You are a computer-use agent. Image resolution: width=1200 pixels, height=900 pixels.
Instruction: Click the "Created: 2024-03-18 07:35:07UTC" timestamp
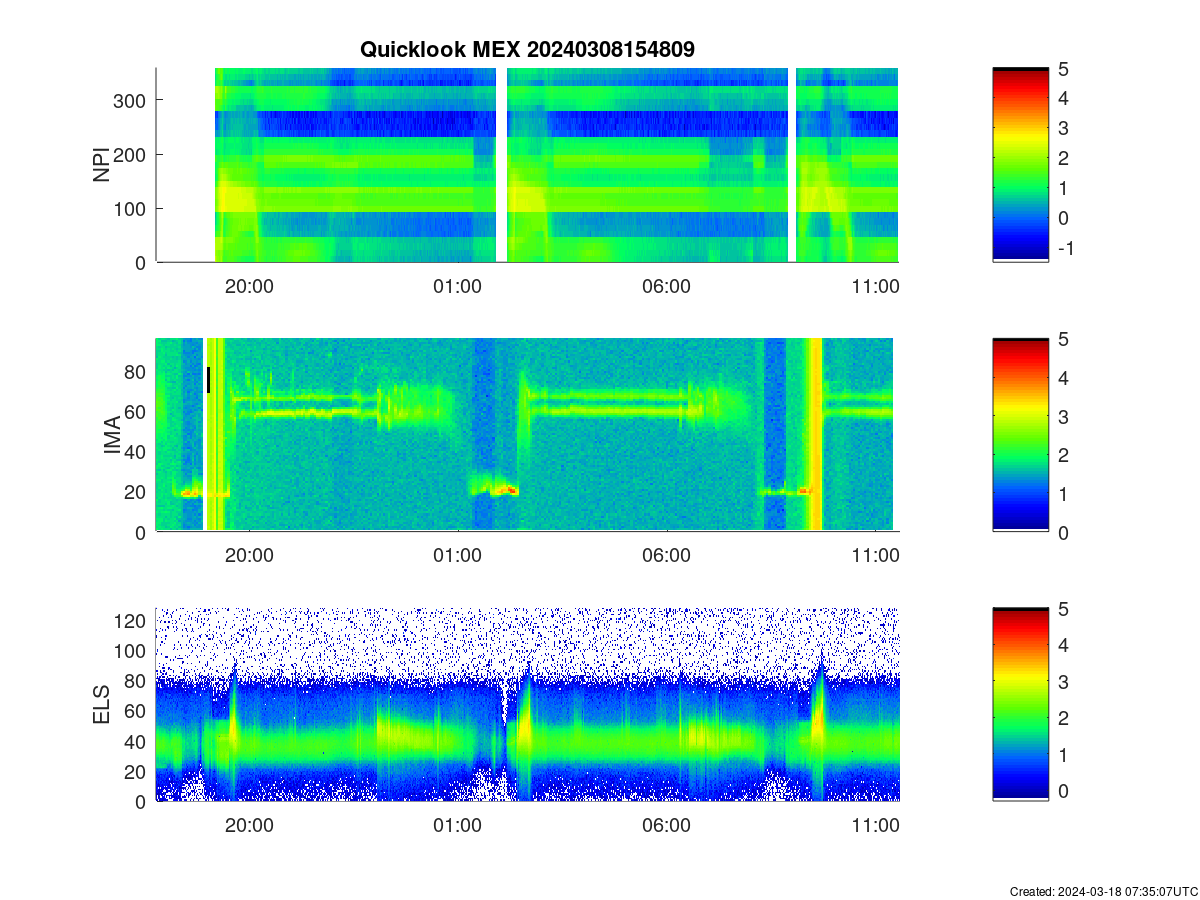pos(1102,891)
